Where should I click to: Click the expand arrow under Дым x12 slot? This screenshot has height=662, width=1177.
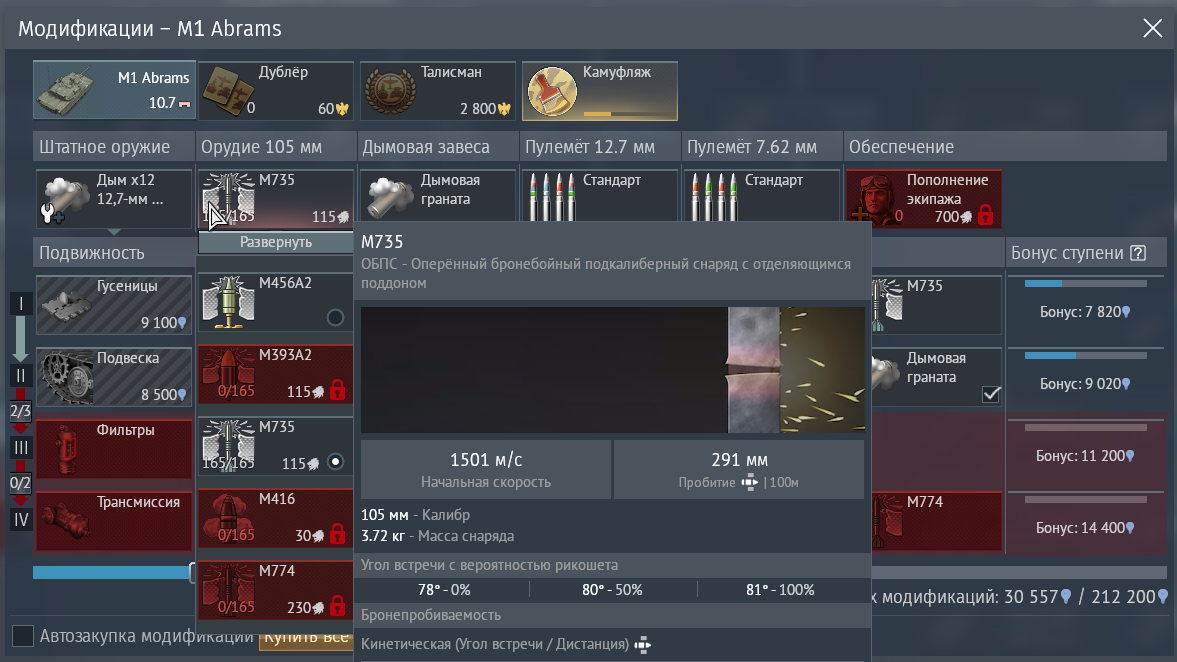pyautogui.click(x=113, y=232)
